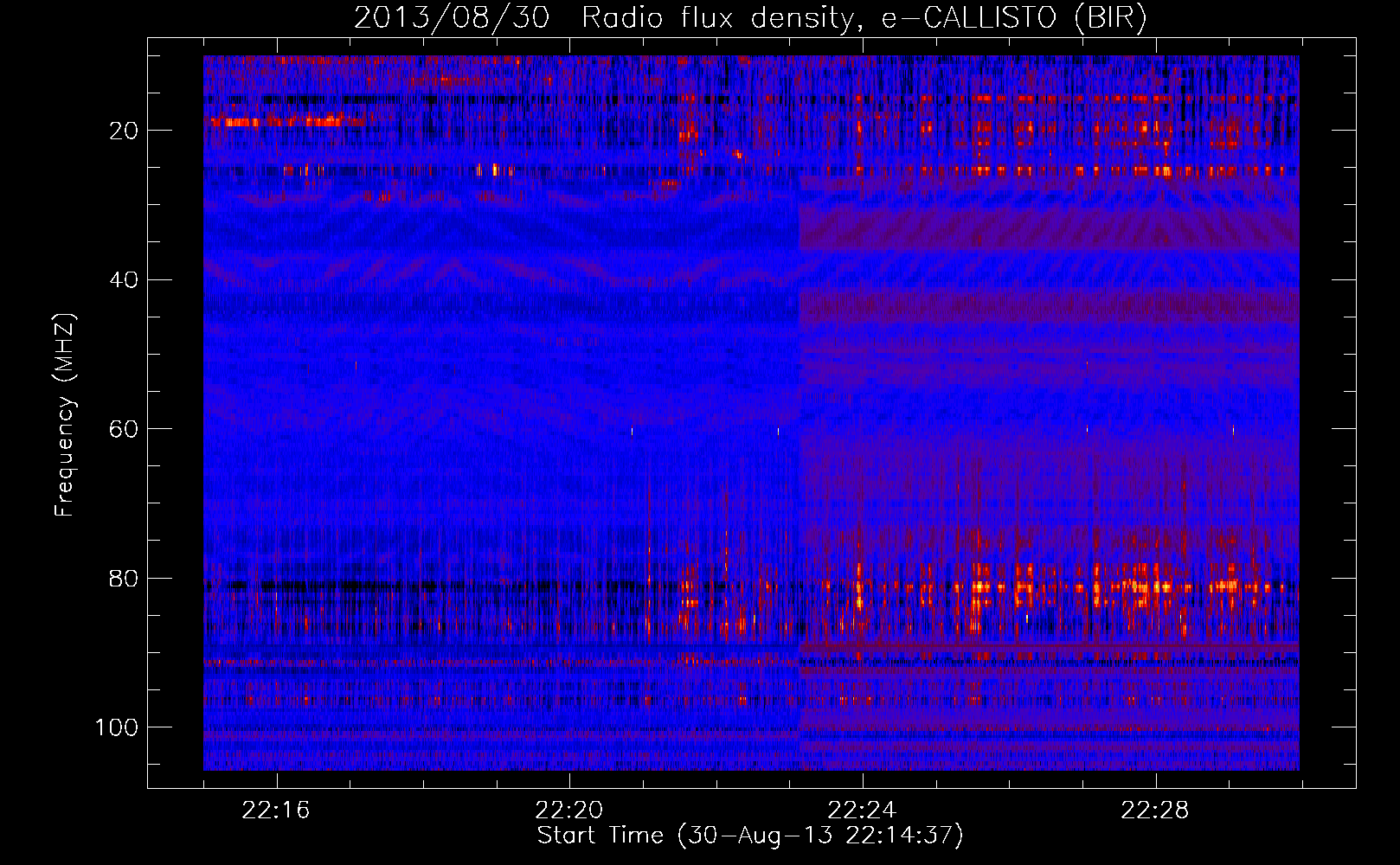Click the 22:20 time tick label
Viewport: 1400px width, 865px height.
click(569, 811)
